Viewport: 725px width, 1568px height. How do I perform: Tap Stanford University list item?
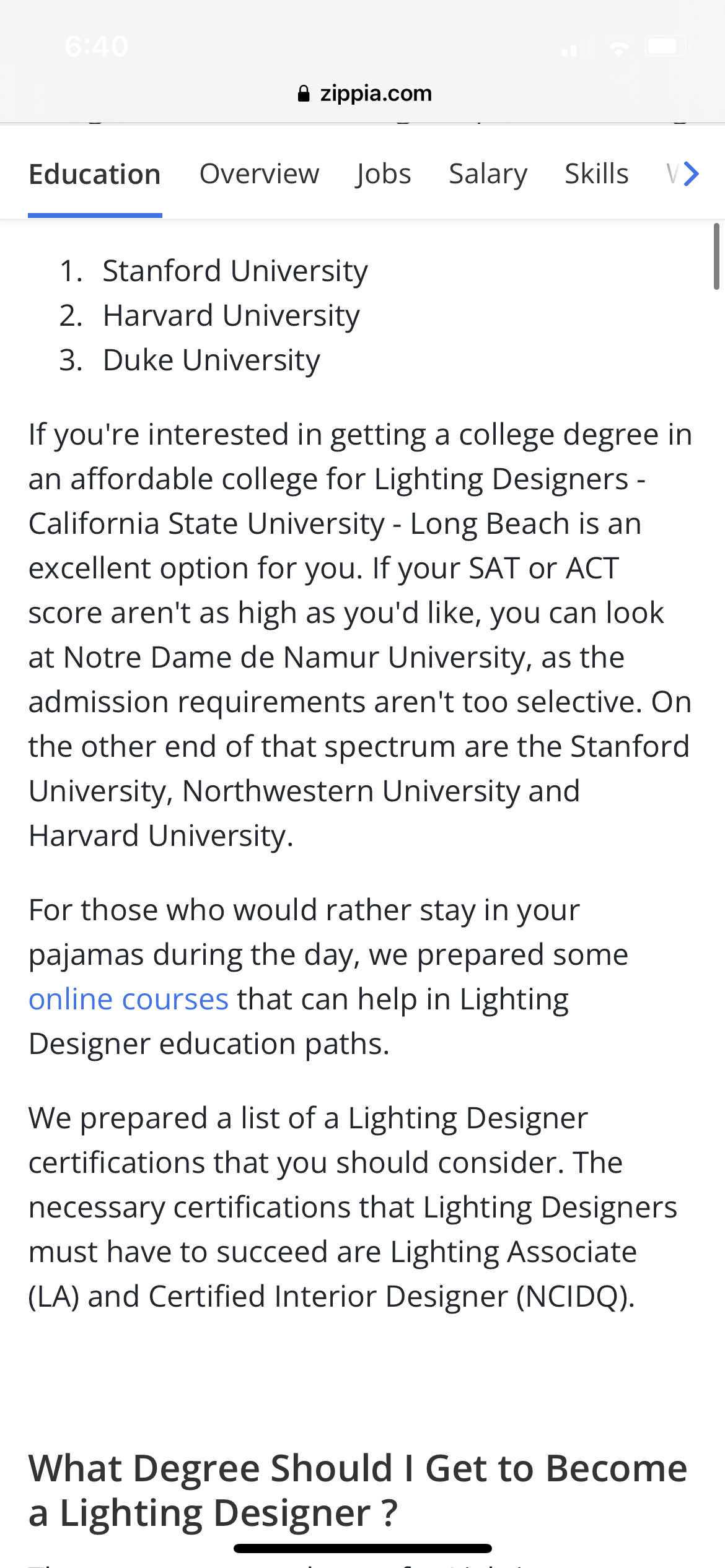235,271
